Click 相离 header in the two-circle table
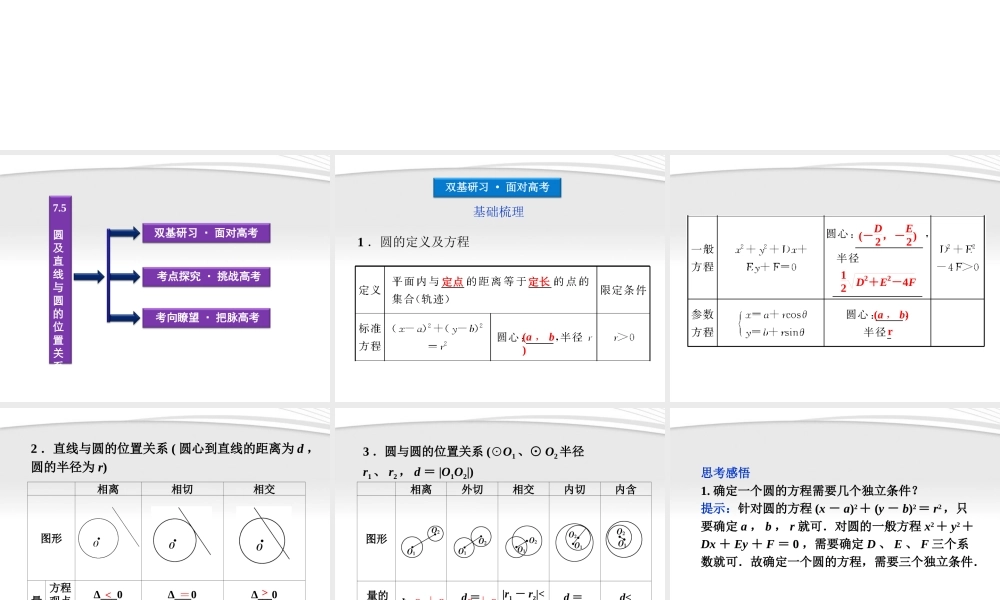The image size is (1000, 600). [x=421, y=489]
